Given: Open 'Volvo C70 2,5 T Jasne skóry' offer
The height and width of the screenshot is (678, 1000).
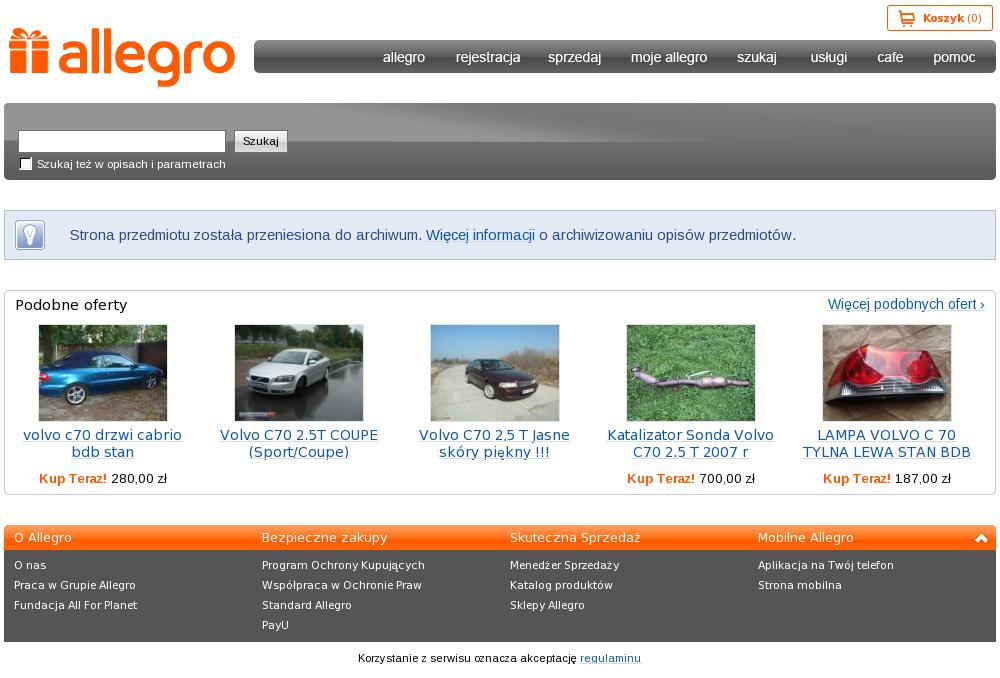Looking at the screenshot, I should click(494, 443).
